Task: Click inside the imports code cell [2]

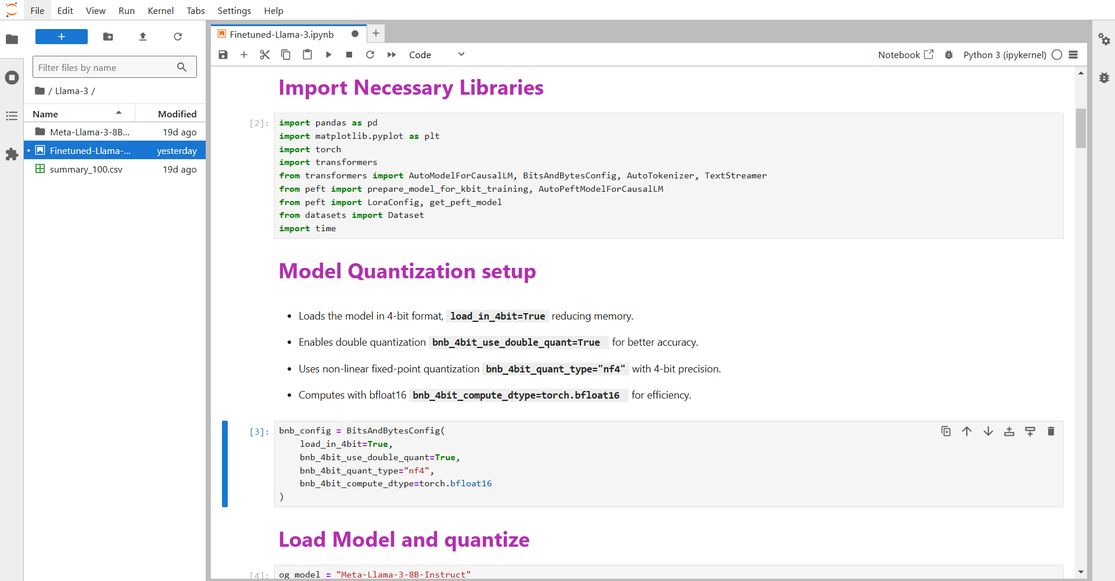Action: click(x=668, y=176)
